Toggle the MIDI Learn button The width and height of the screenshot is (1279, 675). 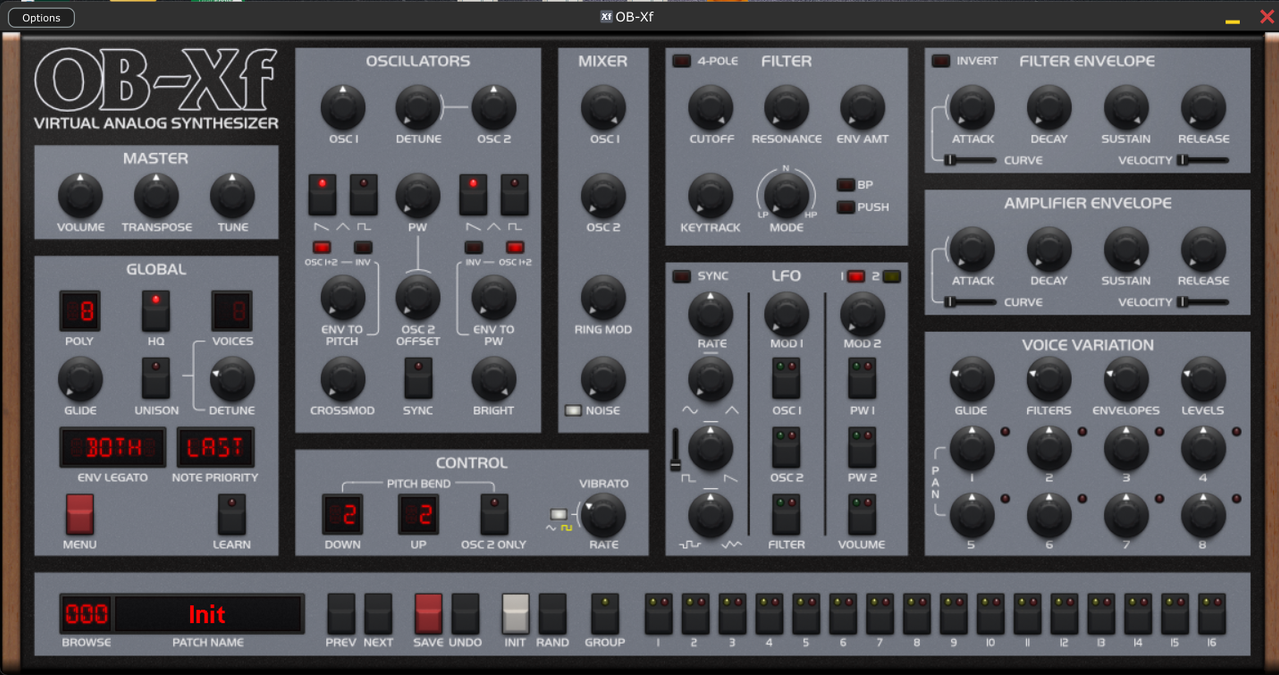click(232, 513)
